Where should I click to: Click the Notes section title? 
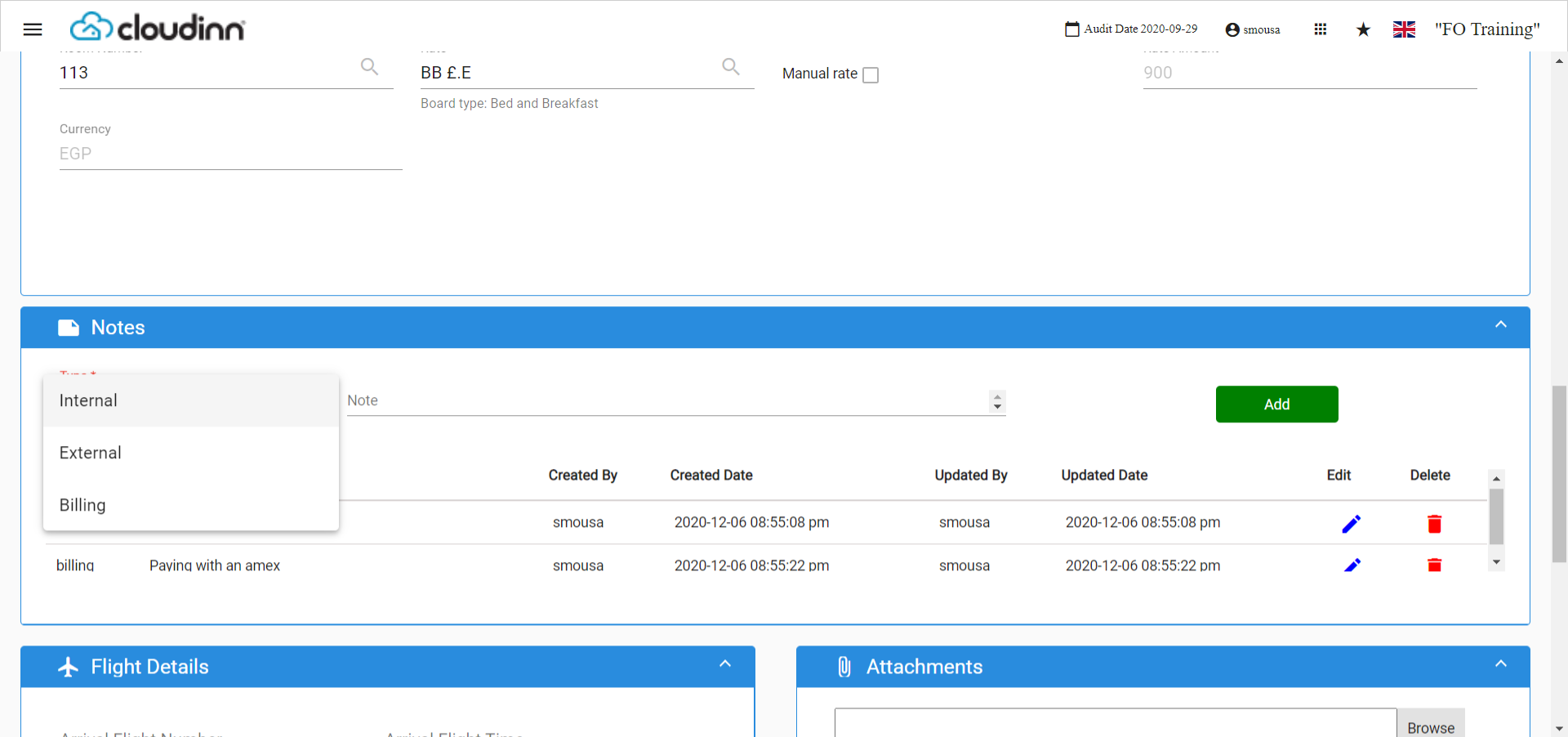(118, 328)
